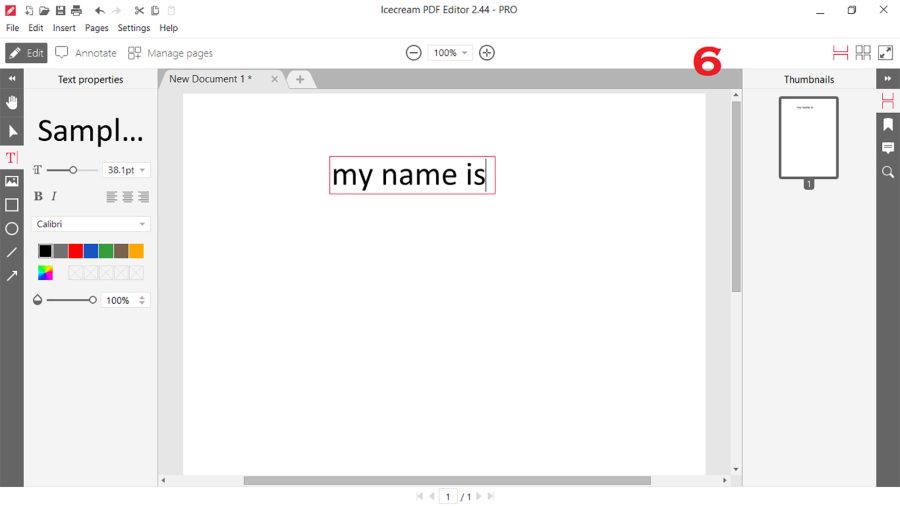Click the page number input field
900x506 pixels.
click(x=448, y=496)
